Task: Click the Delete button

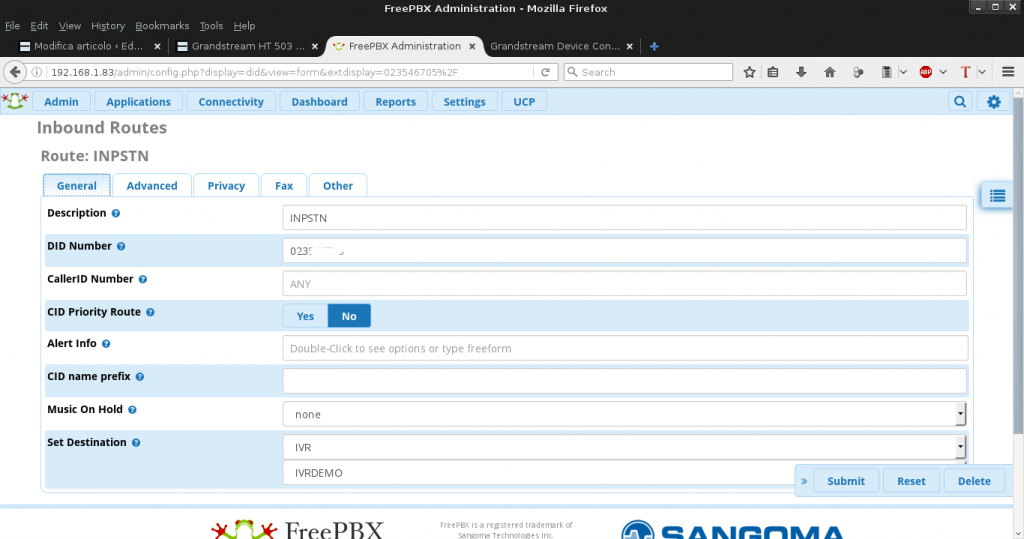Action: click(974, 481)
